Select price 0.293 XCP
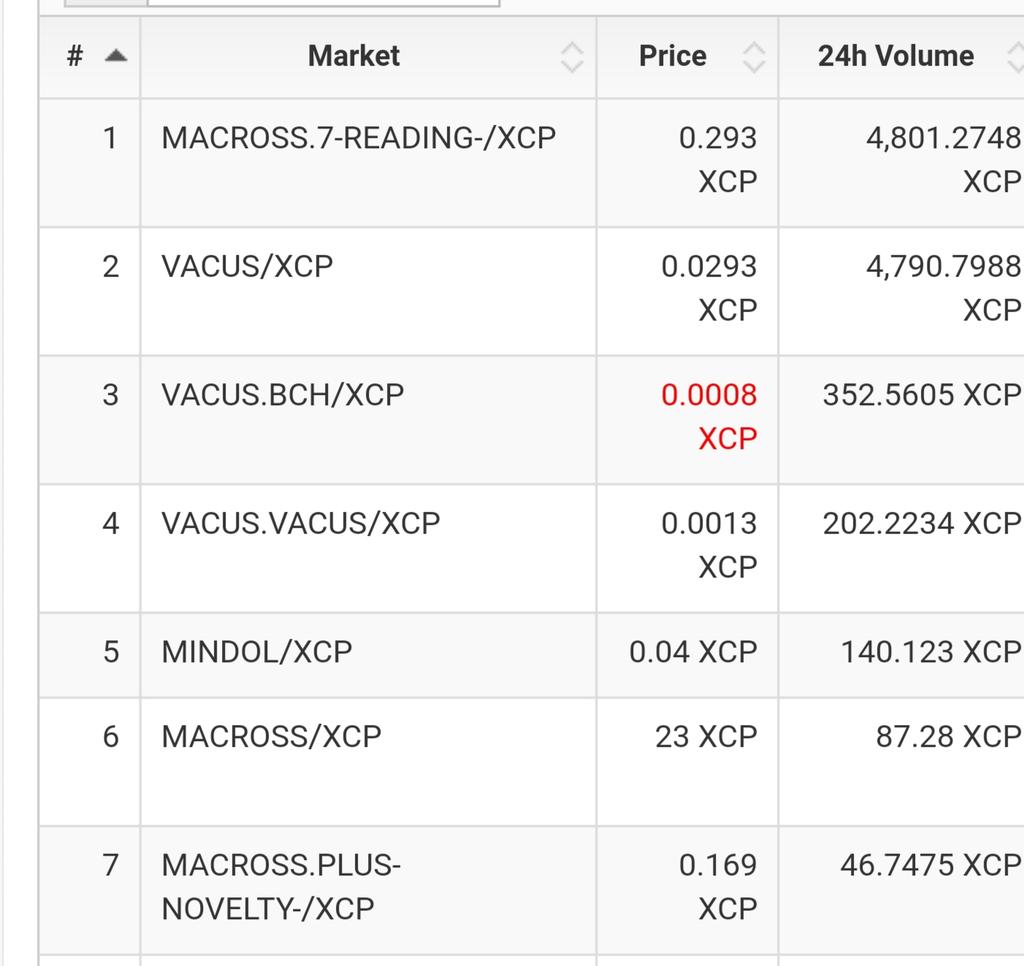 coord(718,160)
